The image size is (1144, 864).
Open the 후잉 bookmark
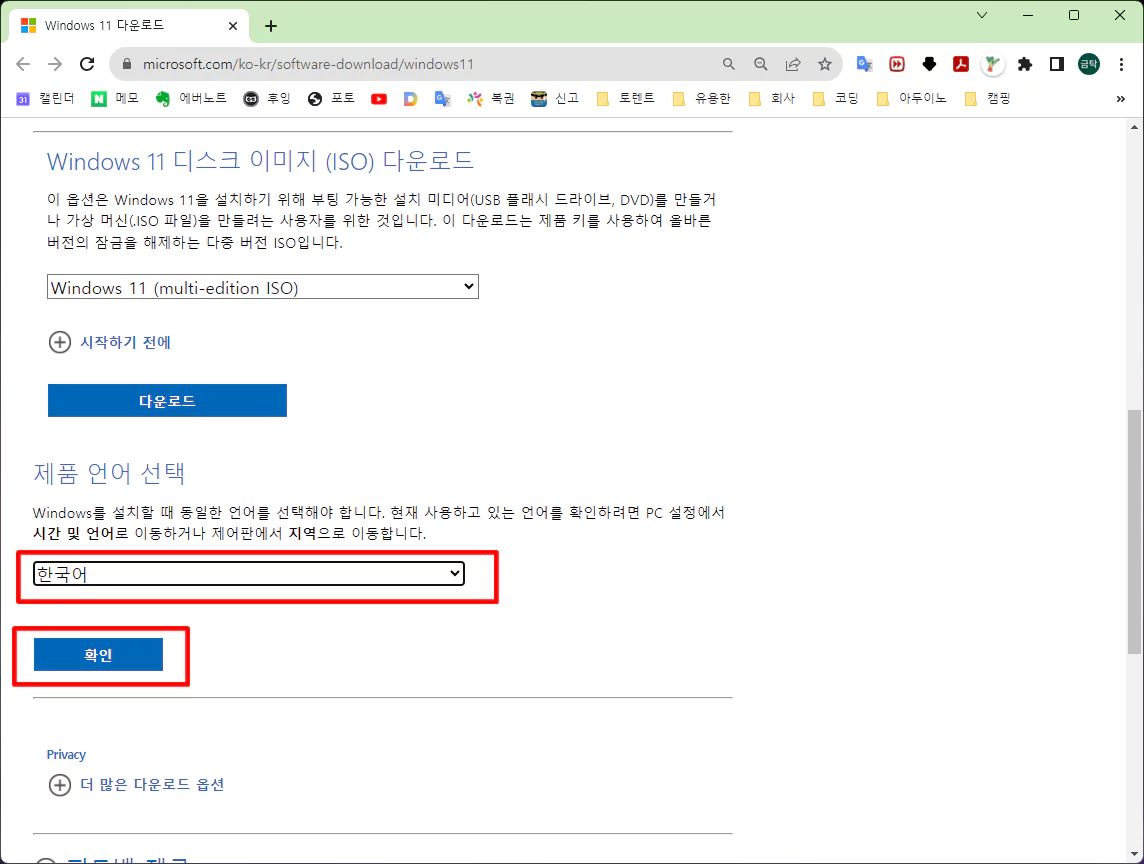tap(267, 99)
